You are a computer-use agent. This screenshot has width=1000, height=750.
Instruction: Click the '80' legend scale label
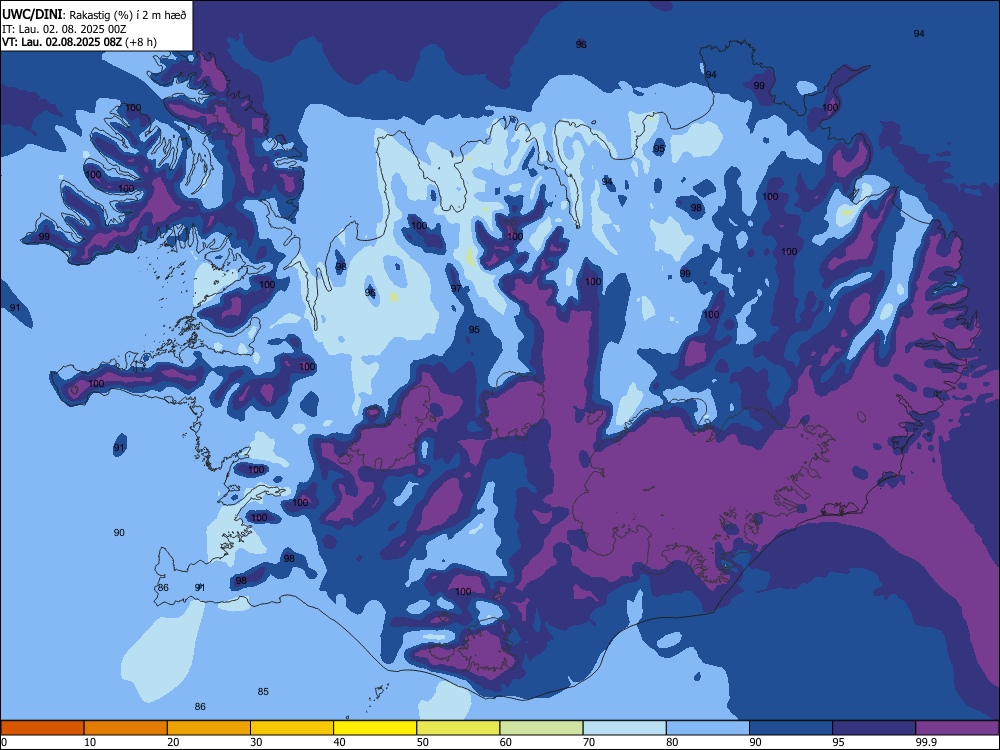coord(672,742)
